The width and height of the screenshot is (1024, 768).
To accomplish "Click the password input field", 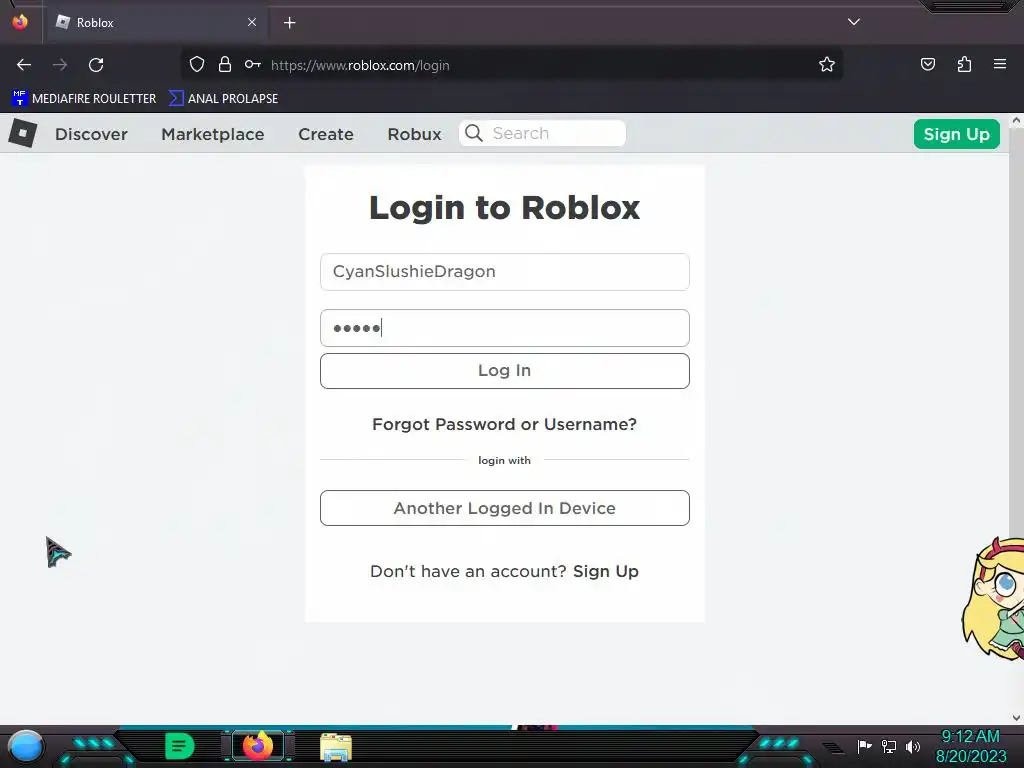I will point(505,328).
